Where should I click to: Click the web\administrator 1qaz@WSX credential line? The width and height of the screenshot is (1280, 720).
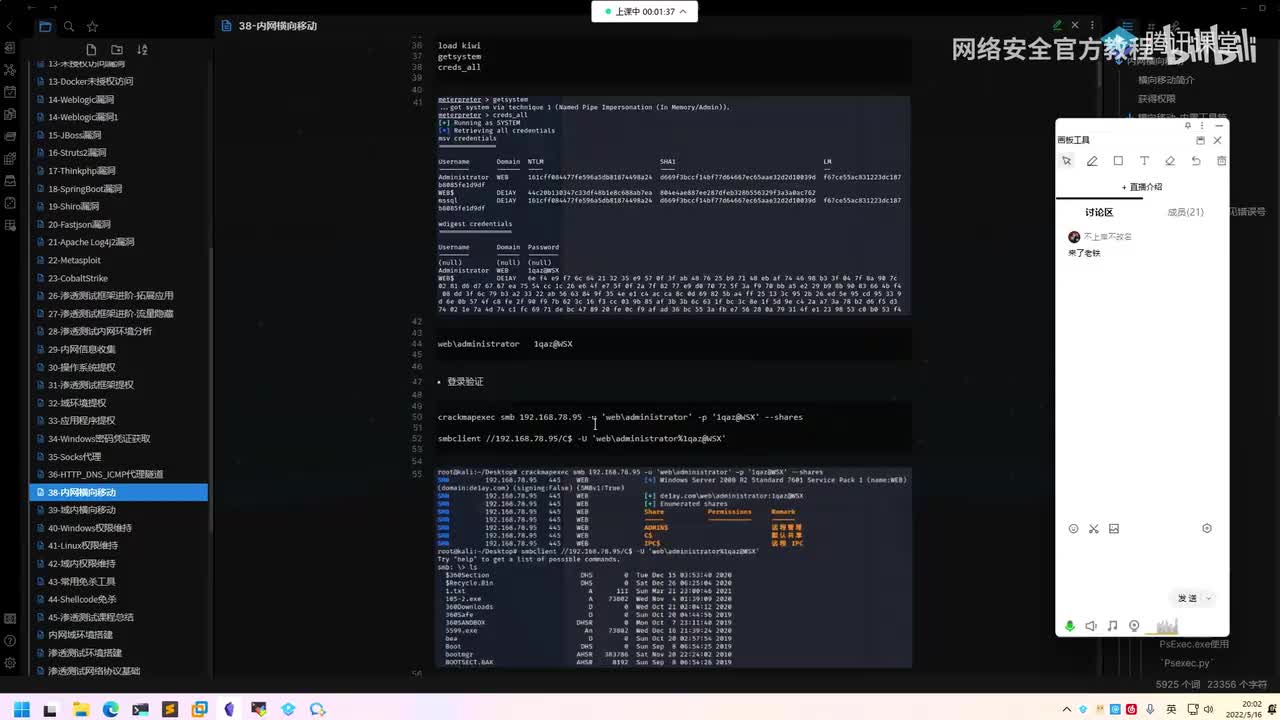pyautogui.click(x=505, y=344)
